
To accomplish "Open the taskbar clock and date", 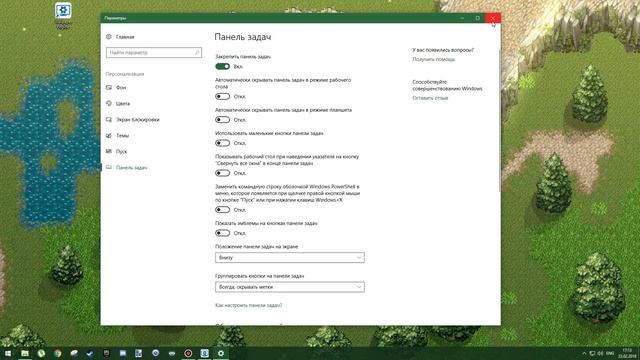I will (627, 353).
